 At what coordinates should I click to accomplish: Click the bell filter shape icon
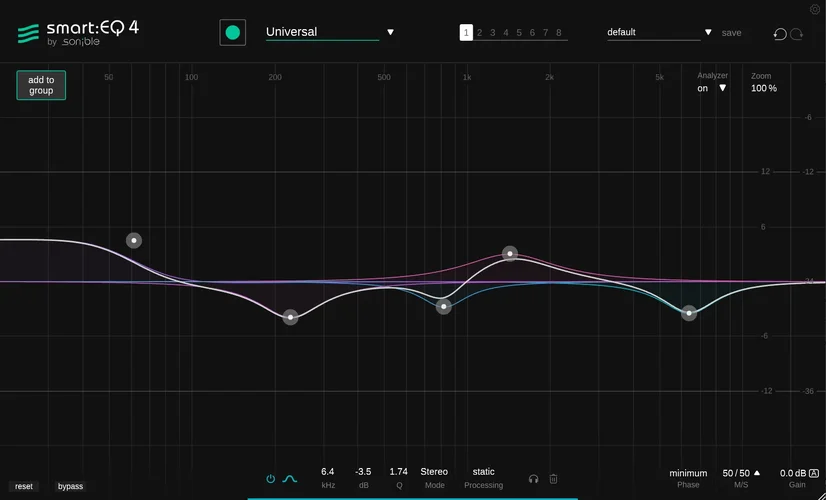click(290, 479)
